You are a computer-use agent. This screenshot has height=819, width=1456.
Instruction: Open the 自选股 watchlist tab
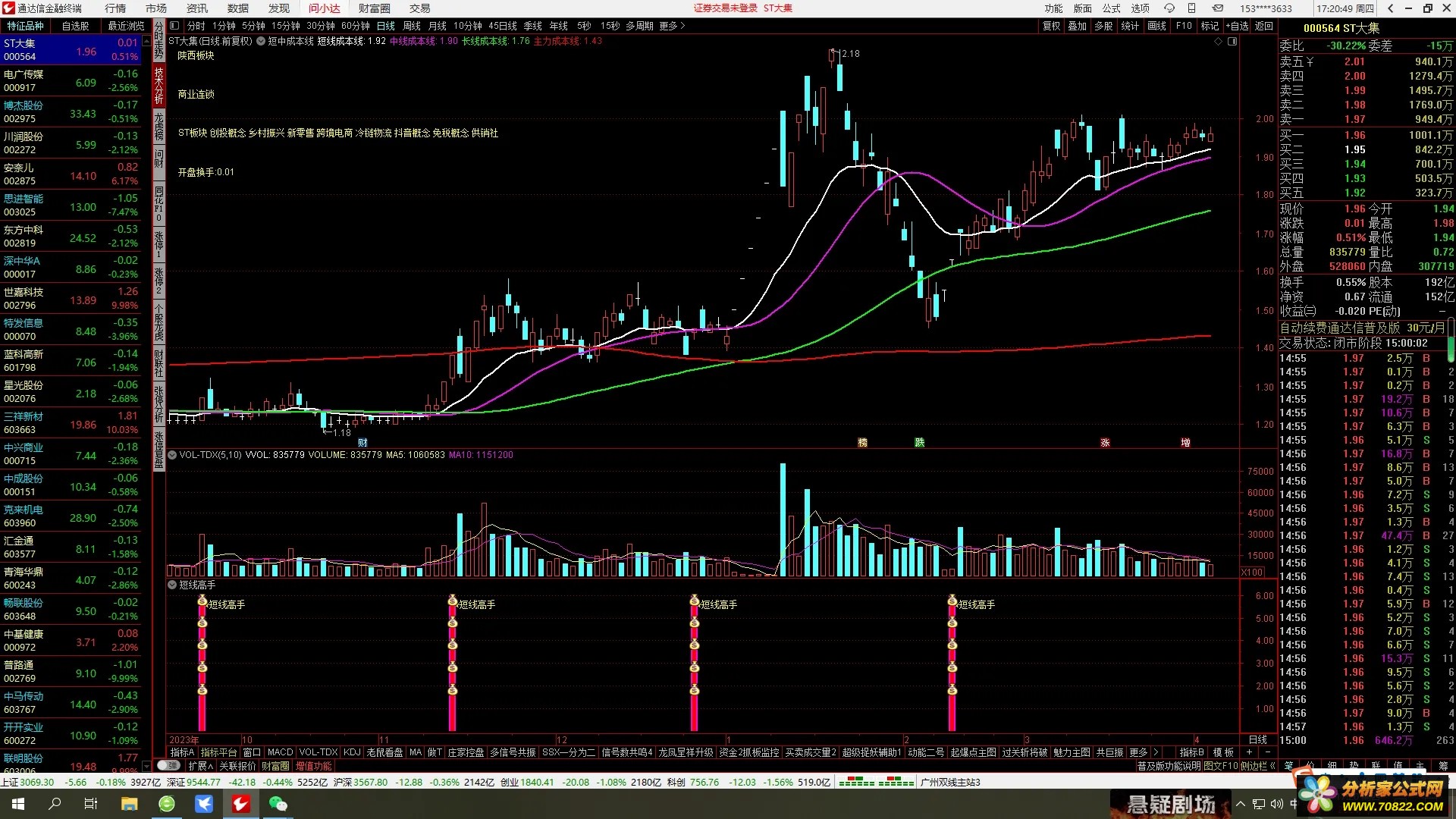click(x=75, y=26)
